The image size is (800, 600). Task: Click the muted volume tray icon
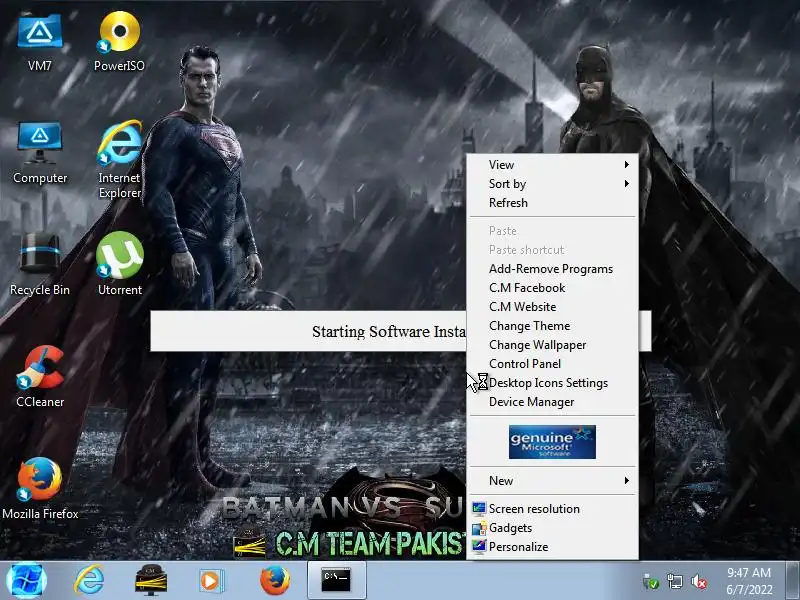click(x=698, y=581)
